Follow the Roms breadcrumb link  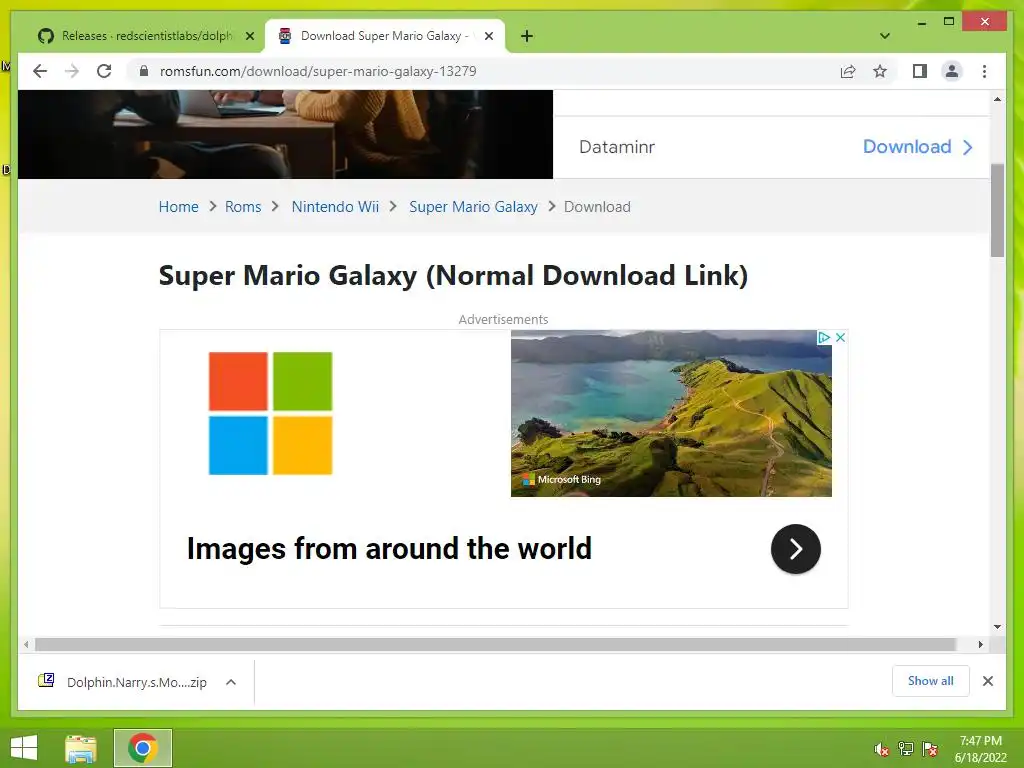point(243,207)
